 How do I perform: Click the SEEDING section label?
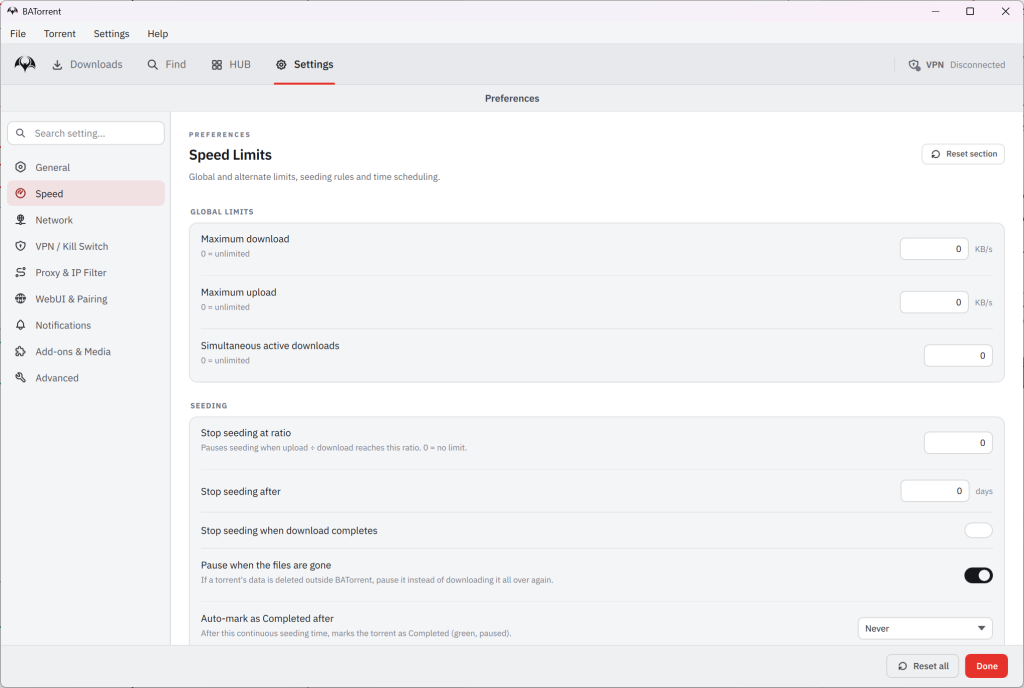[209, 405]
